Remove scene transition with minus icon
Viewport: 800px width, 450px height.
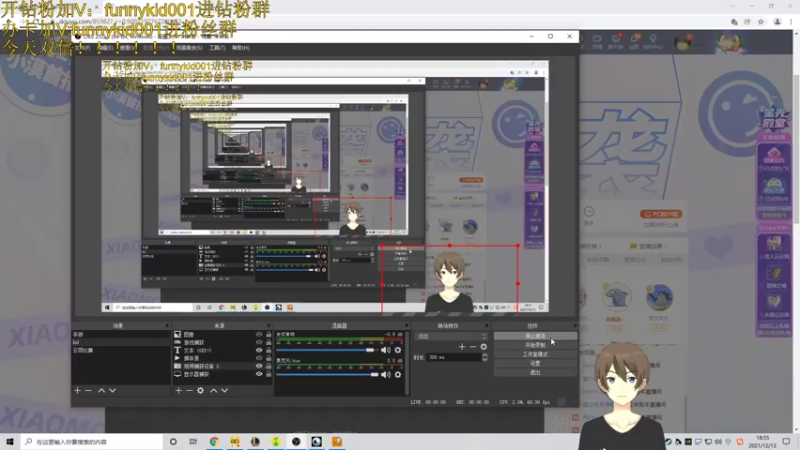[473, 346]
